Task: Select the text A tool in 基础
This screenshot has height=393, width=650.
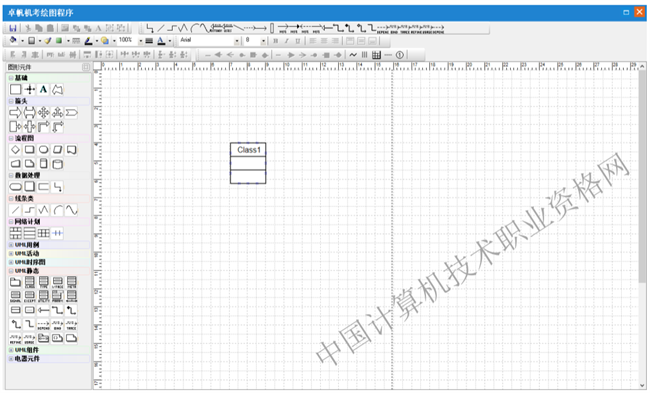Action: coord(43,89)
